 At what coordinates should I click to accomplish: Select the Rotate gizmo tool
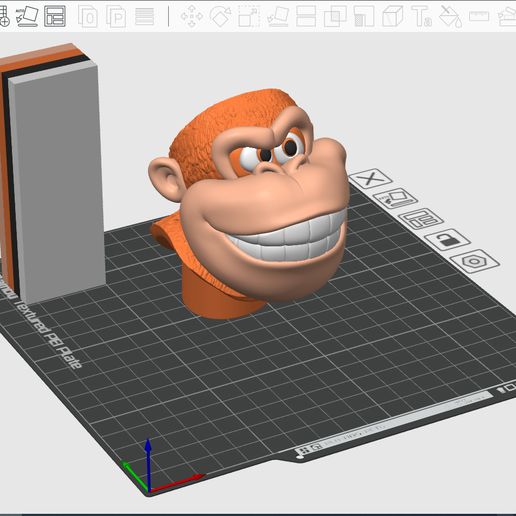click(x=221, y=16)
